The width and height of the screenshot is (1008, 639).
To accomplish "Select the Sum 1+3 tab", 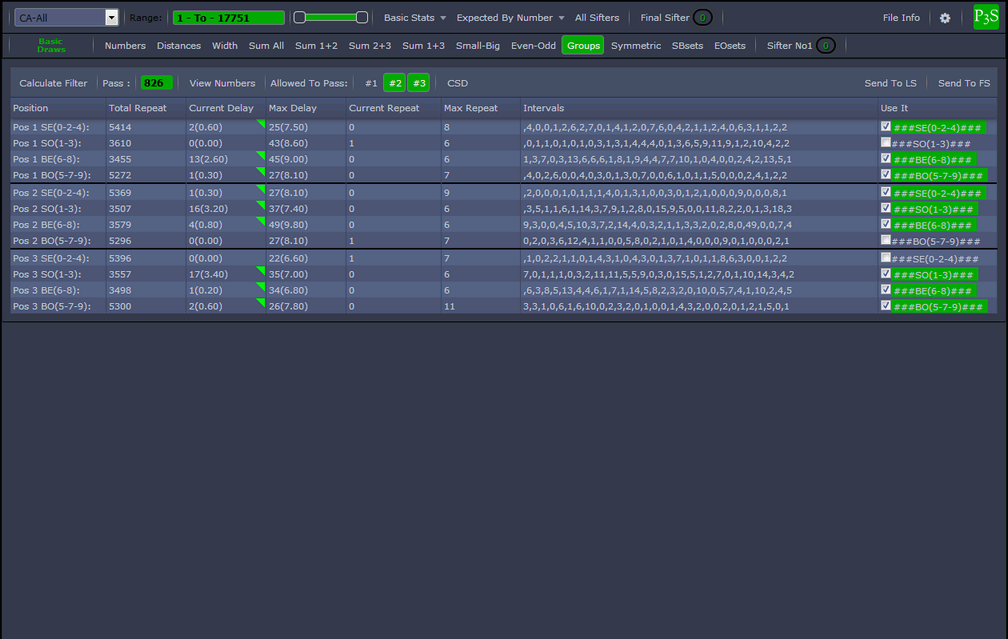I will 423,46.
